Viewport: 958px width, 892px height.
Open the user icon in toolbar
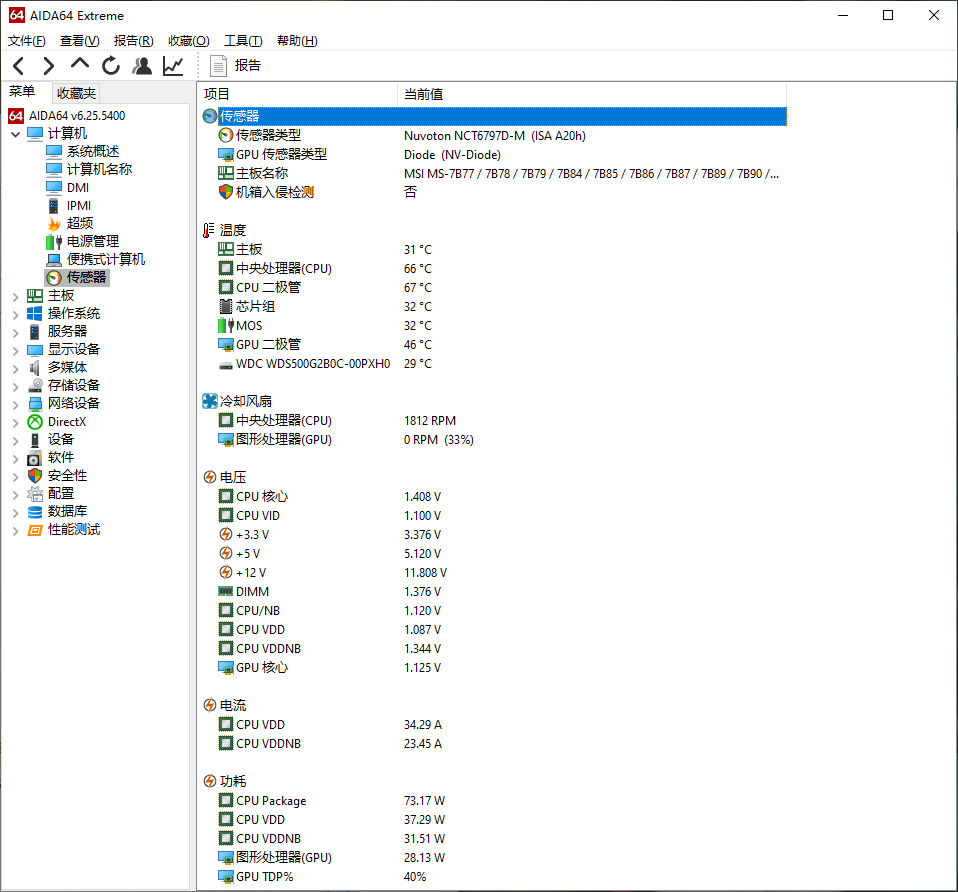click(x=142, y=65)
